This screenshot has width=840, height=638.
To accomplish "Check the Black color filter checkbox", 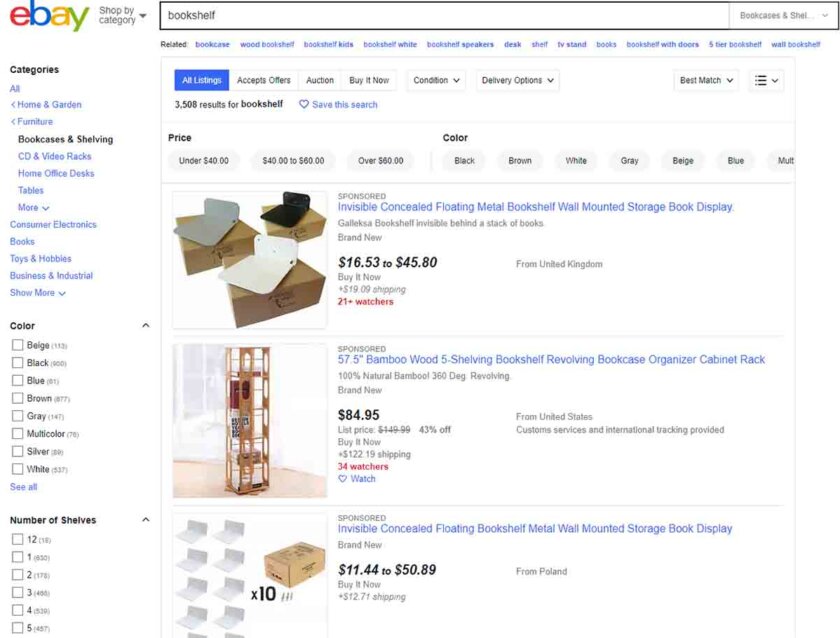I will [16, 363].
